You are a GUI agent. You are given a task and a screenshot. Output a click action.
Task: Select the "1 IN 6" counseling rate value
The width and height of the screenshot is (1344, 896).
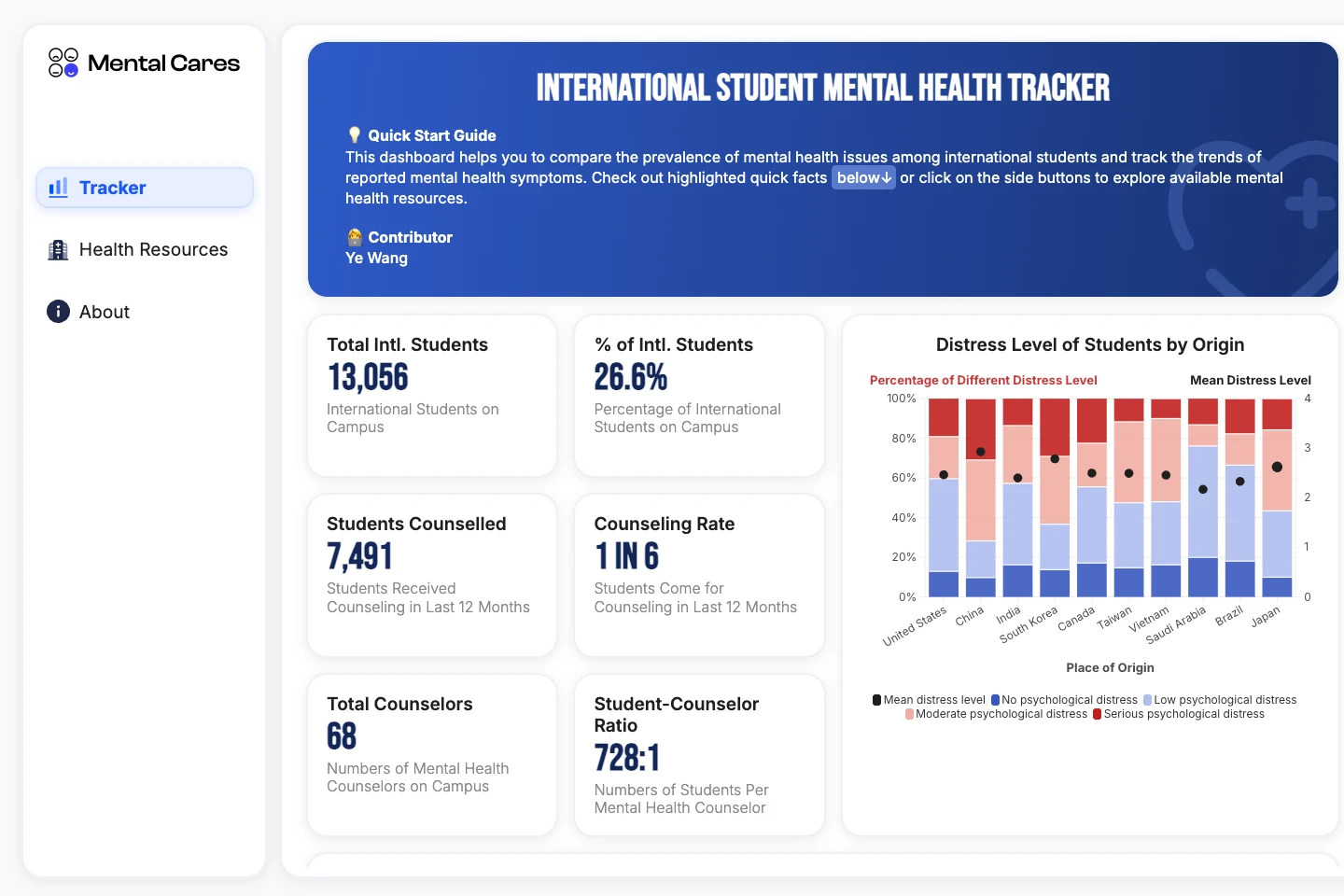pos(627,556)
